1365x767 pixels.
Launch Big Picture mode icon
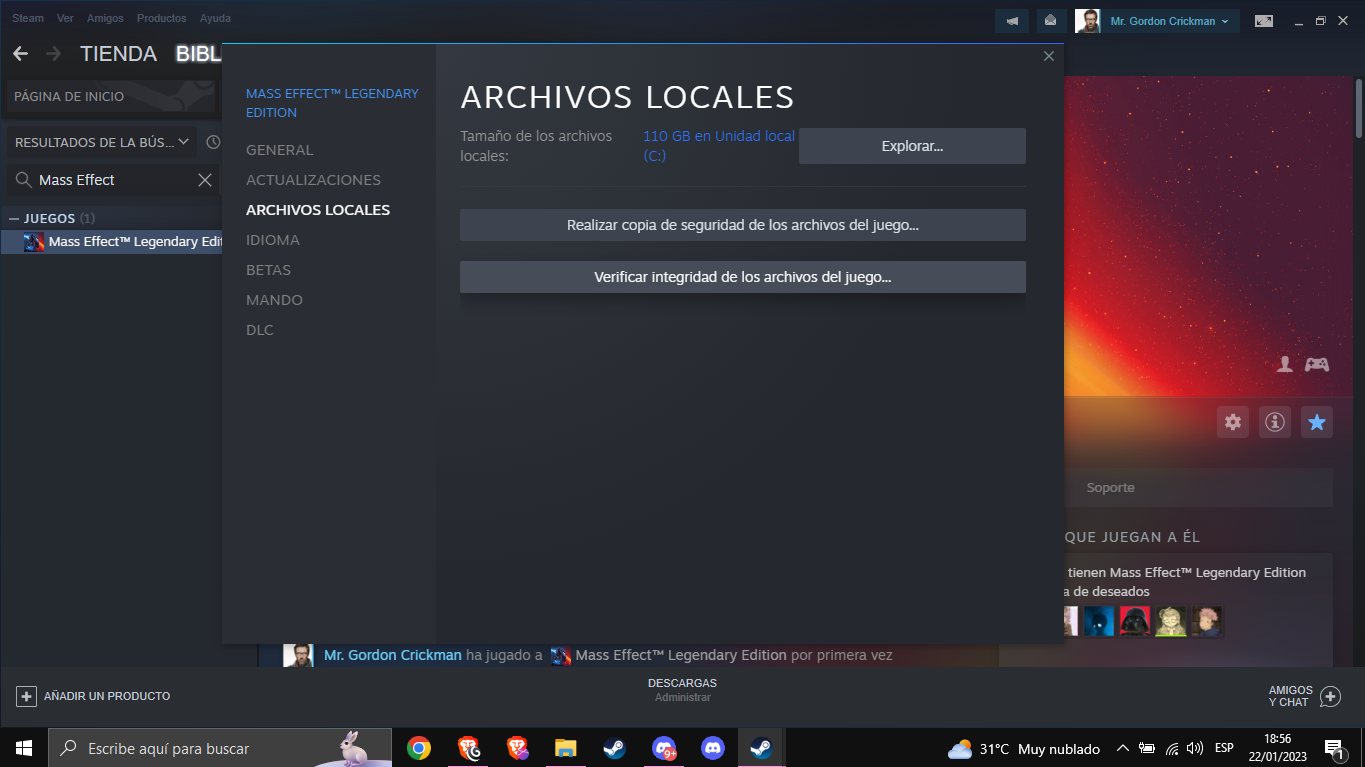click(1264, 20)
